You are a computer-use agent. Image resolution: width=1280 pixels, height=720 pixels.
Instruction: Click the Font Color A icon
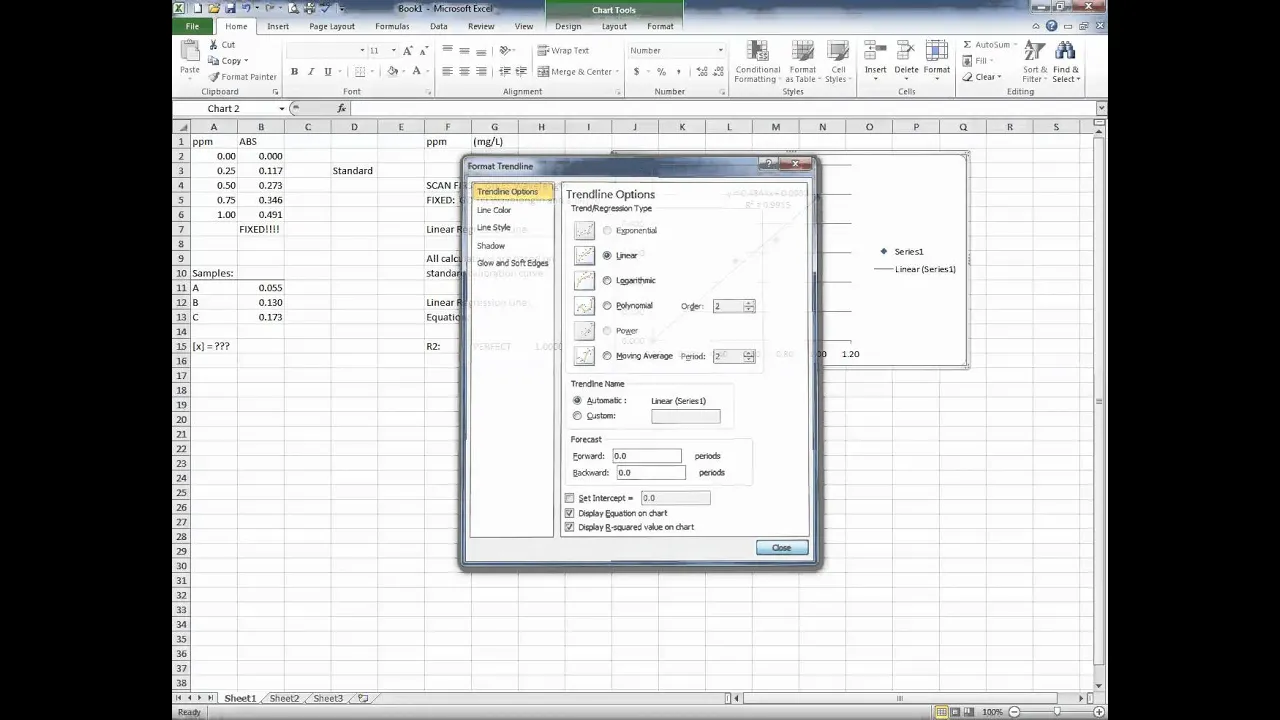pyautogui.click(x=417, y=72)
